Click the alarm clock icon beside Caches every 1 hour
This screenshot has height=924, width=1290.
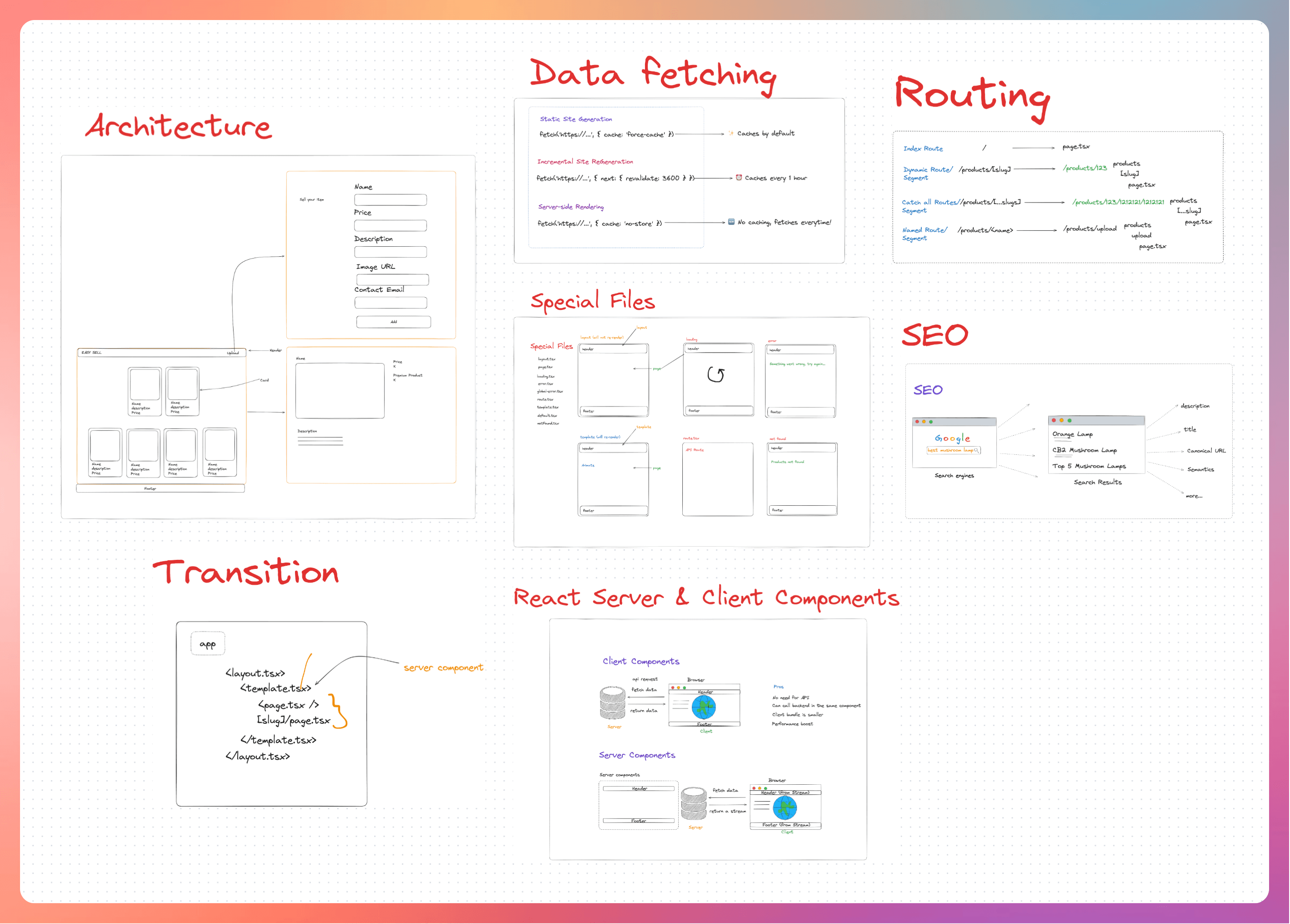(x=739, y=178)
